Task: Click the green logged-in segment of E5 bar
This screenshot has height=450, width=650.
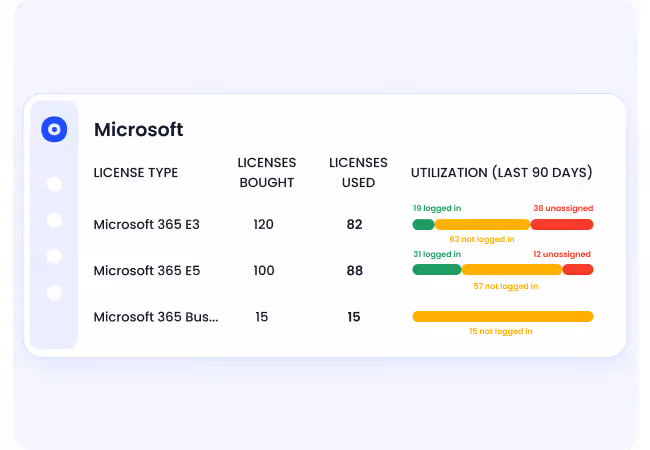Action: point(437,270)
